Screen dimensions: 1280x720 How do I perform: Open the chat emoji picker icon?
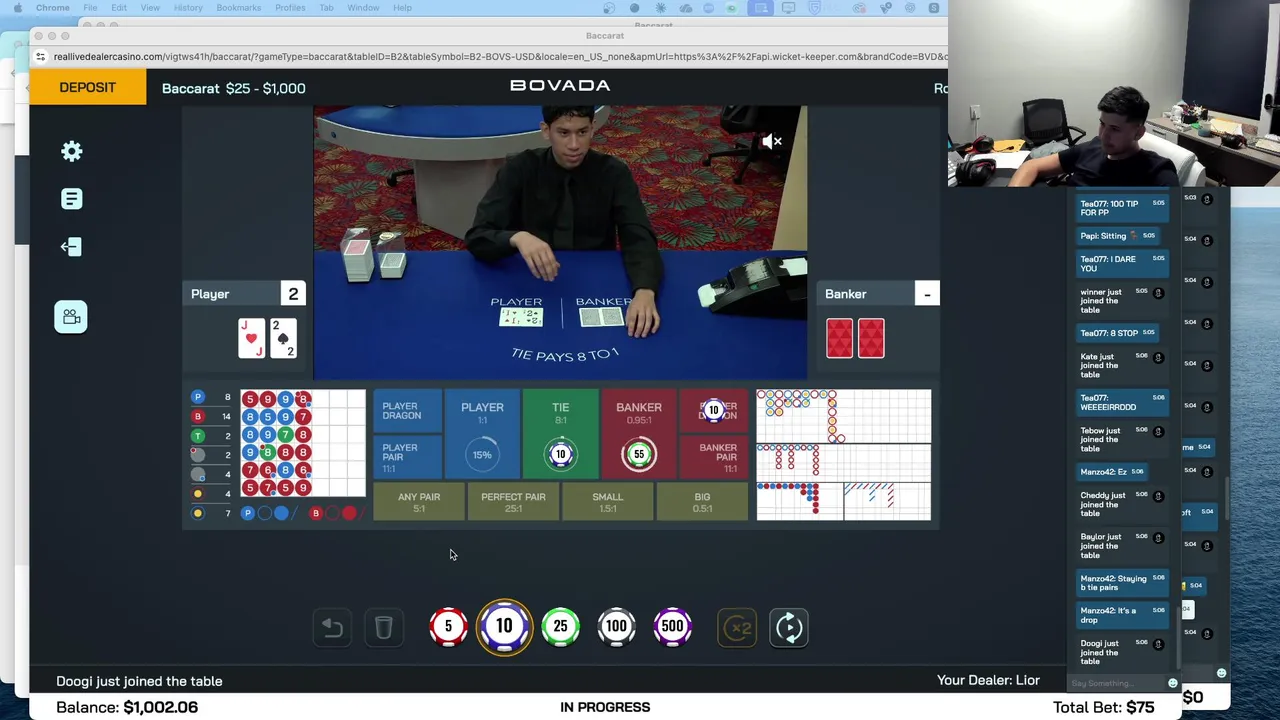click(x=1173, y=684)
